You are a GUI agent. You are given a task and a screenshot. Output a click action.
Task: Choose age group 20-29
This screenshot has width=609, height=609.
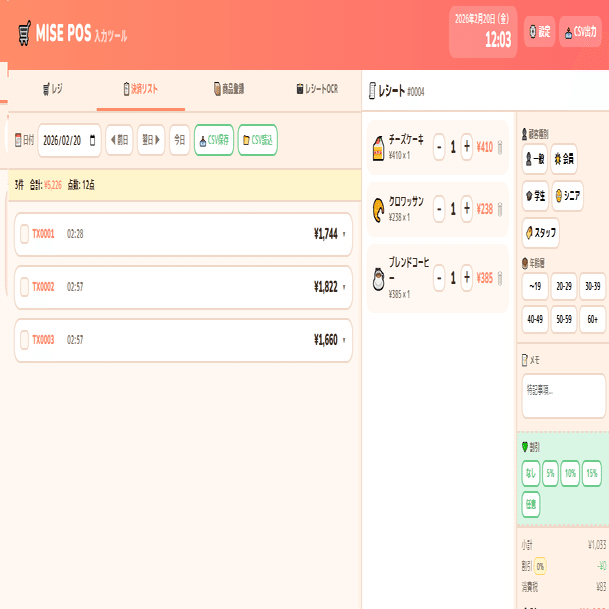pyautogui.click(x=564, y=287)
